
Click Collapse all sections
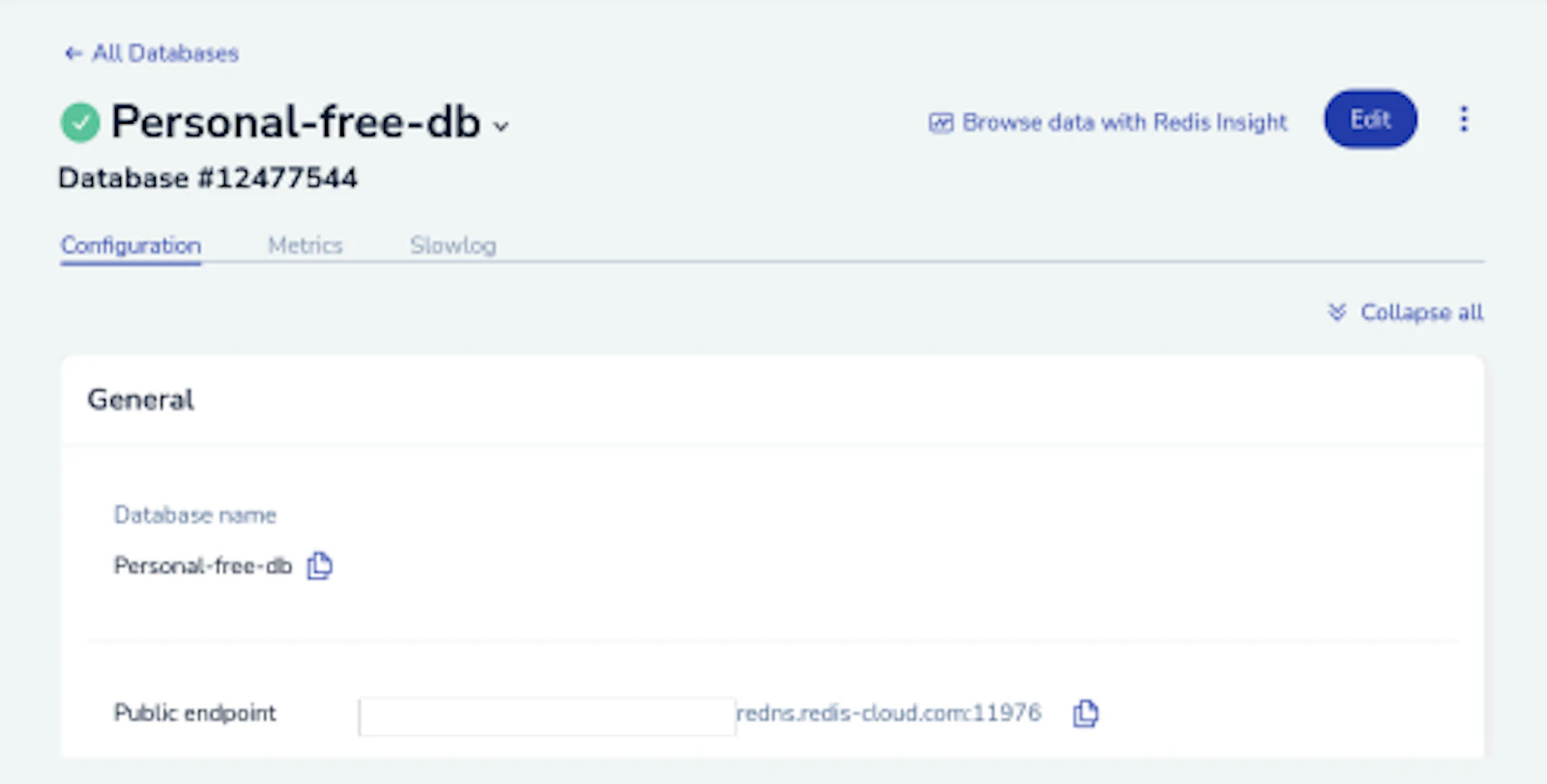[1406, 312]
